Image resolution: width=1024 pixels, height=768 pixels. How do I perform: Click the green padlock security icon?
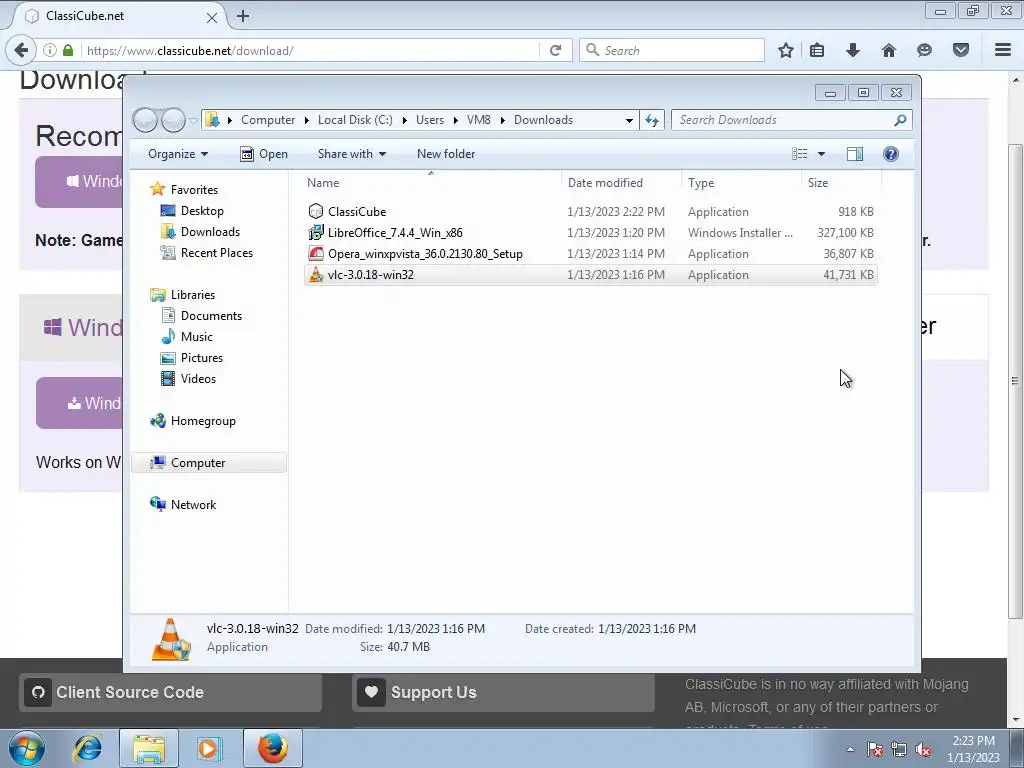[68, 50]
